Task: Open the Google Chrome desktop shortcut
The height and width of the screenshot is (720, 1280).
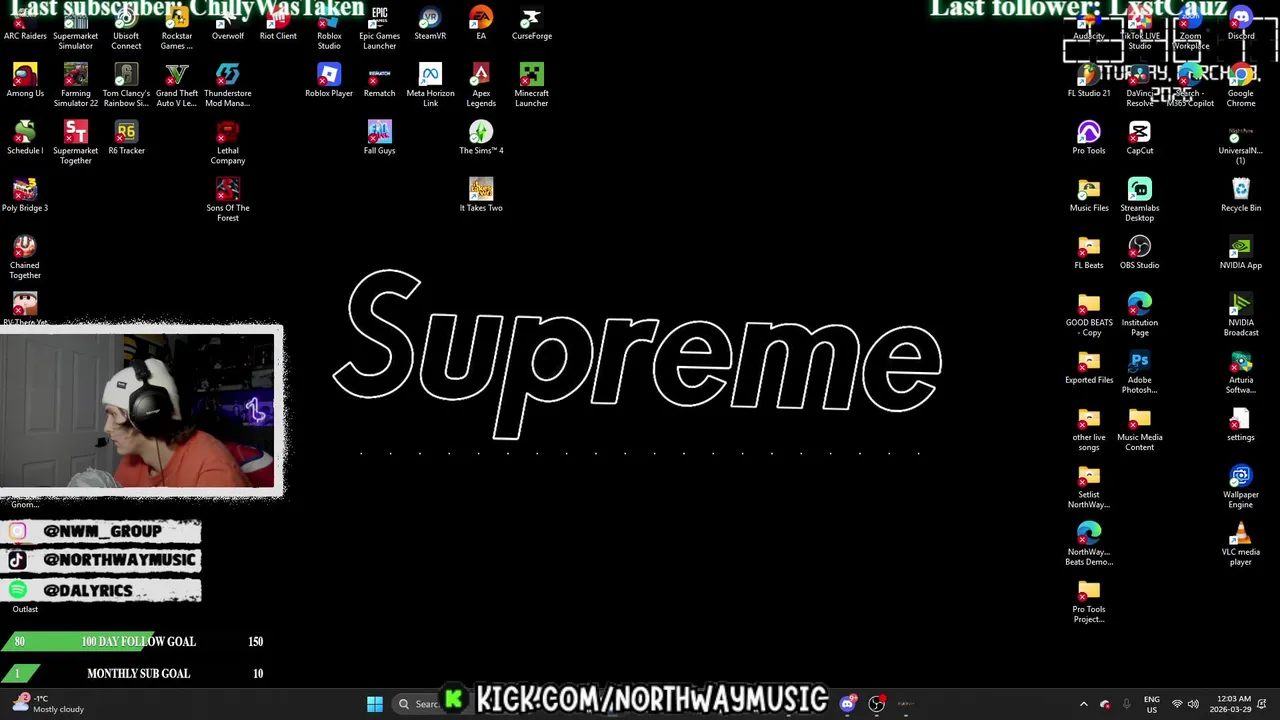Action: pyautogui.click(x=1241, y=85)
